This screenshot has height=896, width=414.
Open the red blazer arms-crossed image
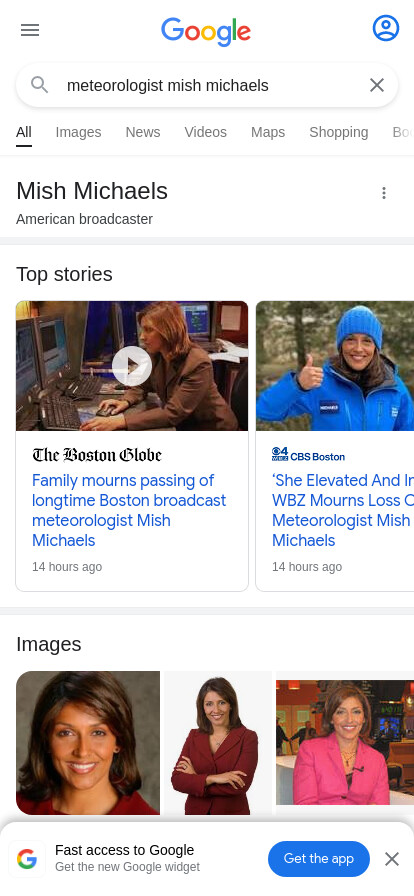pos(218,743)
